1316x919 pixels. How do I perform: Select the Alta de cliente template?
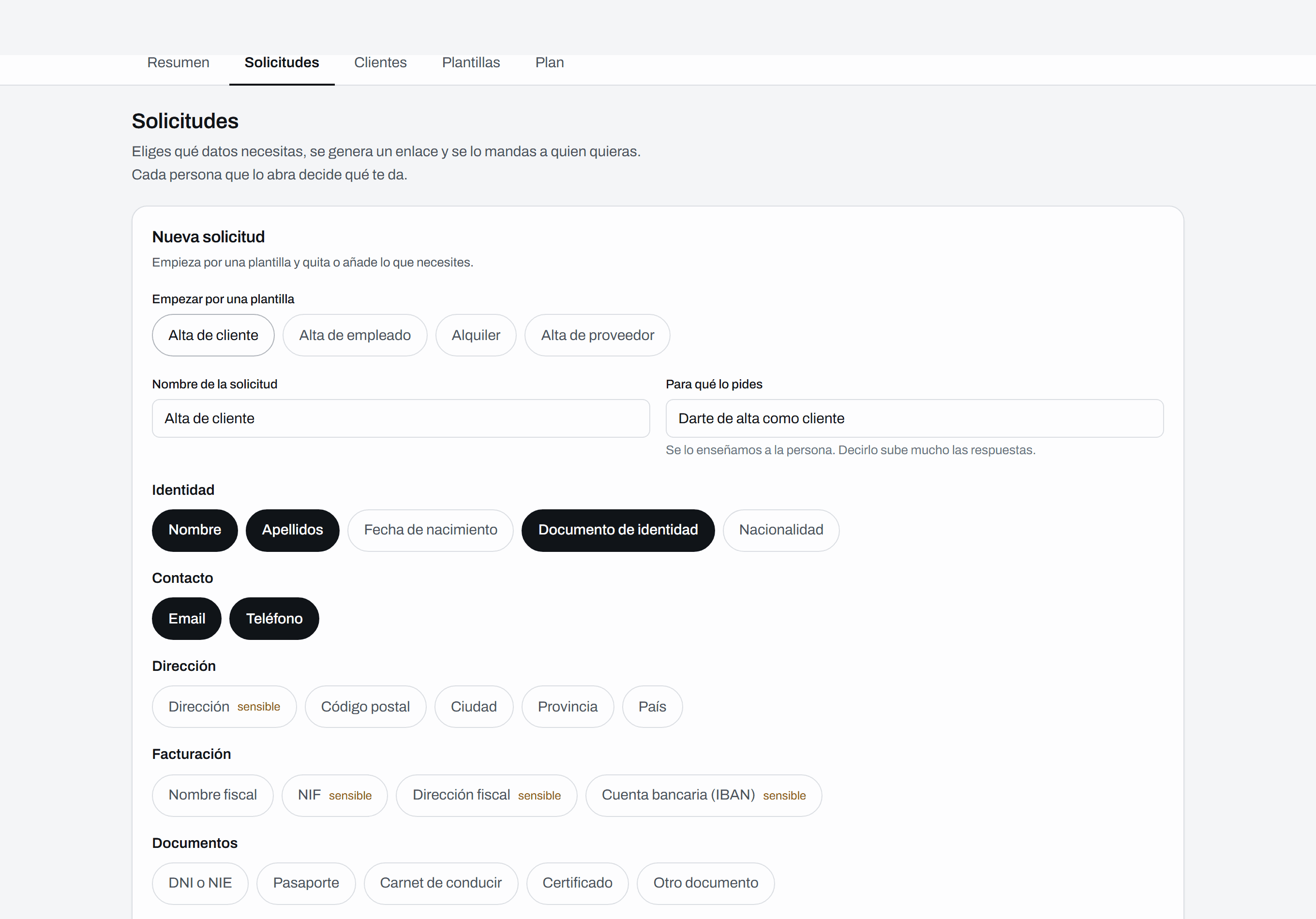[x=213, y=335]
